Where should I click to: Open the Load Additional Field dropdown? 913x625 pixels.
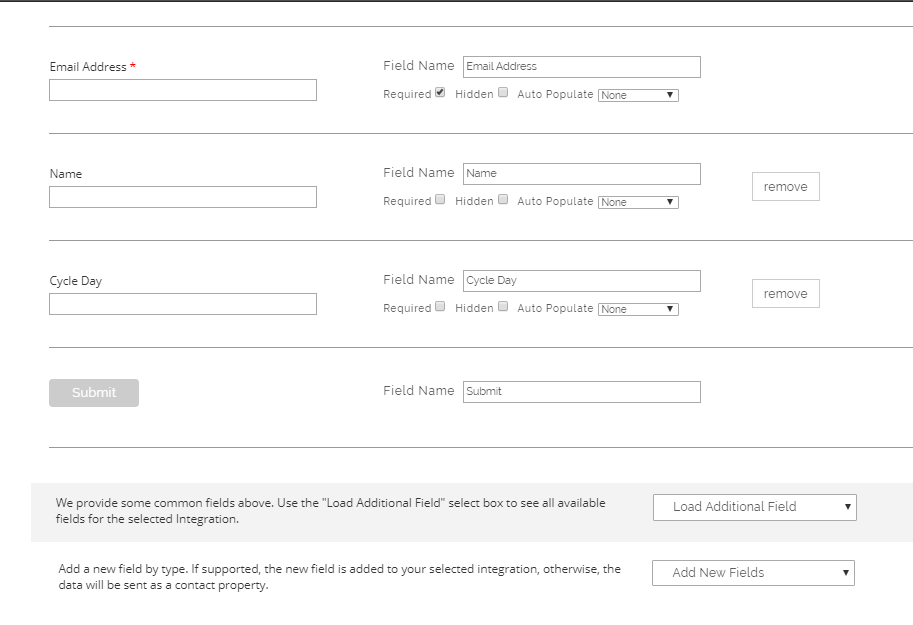(754, 507)
